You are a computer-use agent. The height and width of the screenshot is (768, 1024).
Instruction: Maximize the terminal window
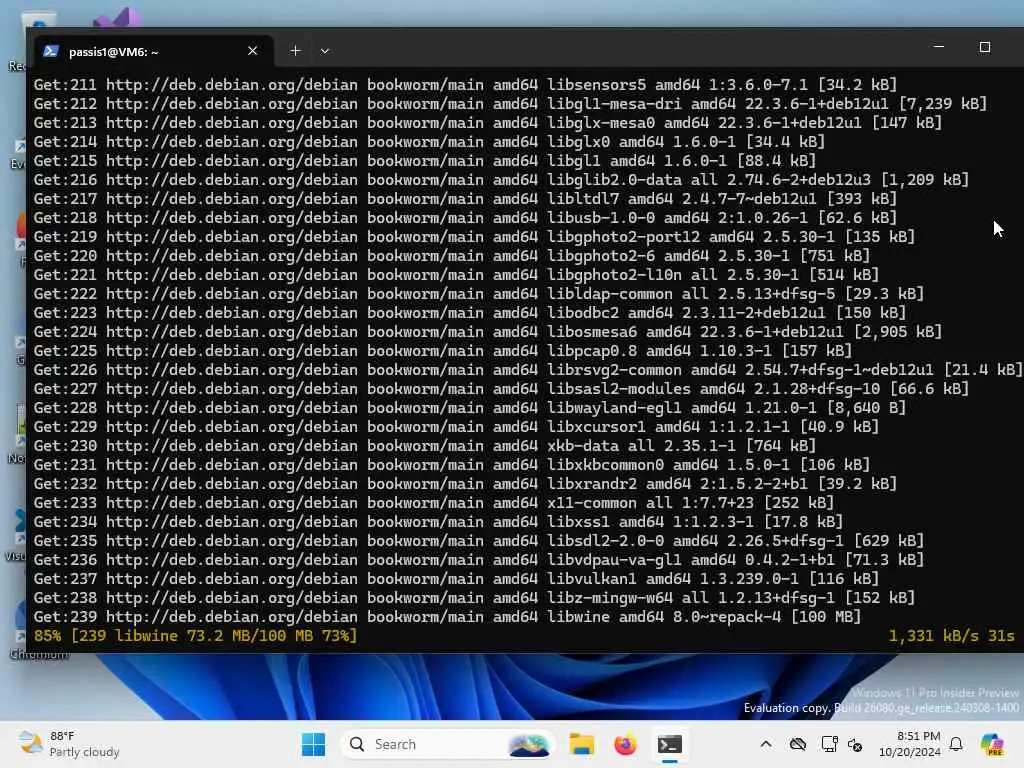(985, 47)
